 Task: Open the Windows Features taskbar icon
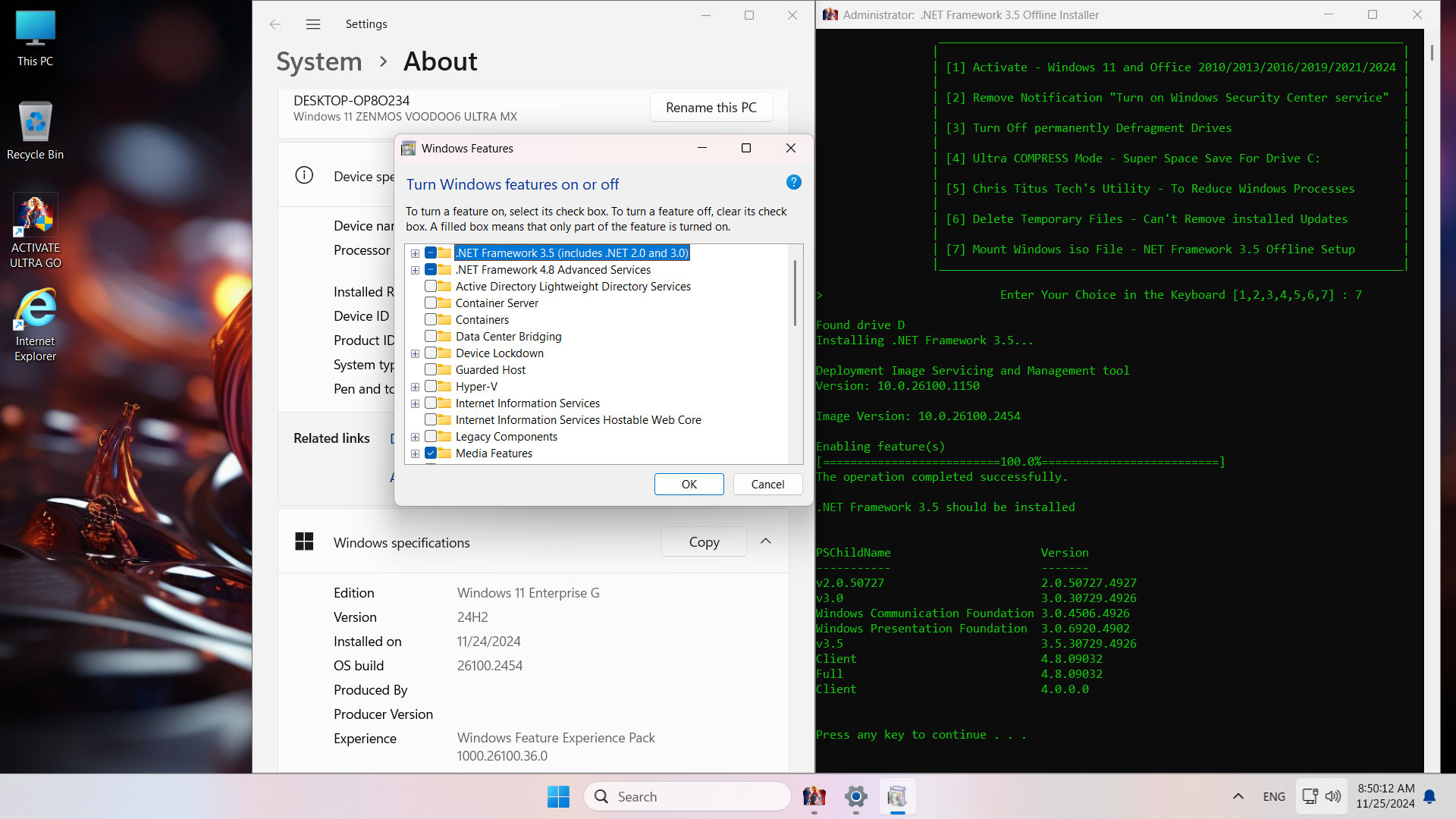[898, 796]
